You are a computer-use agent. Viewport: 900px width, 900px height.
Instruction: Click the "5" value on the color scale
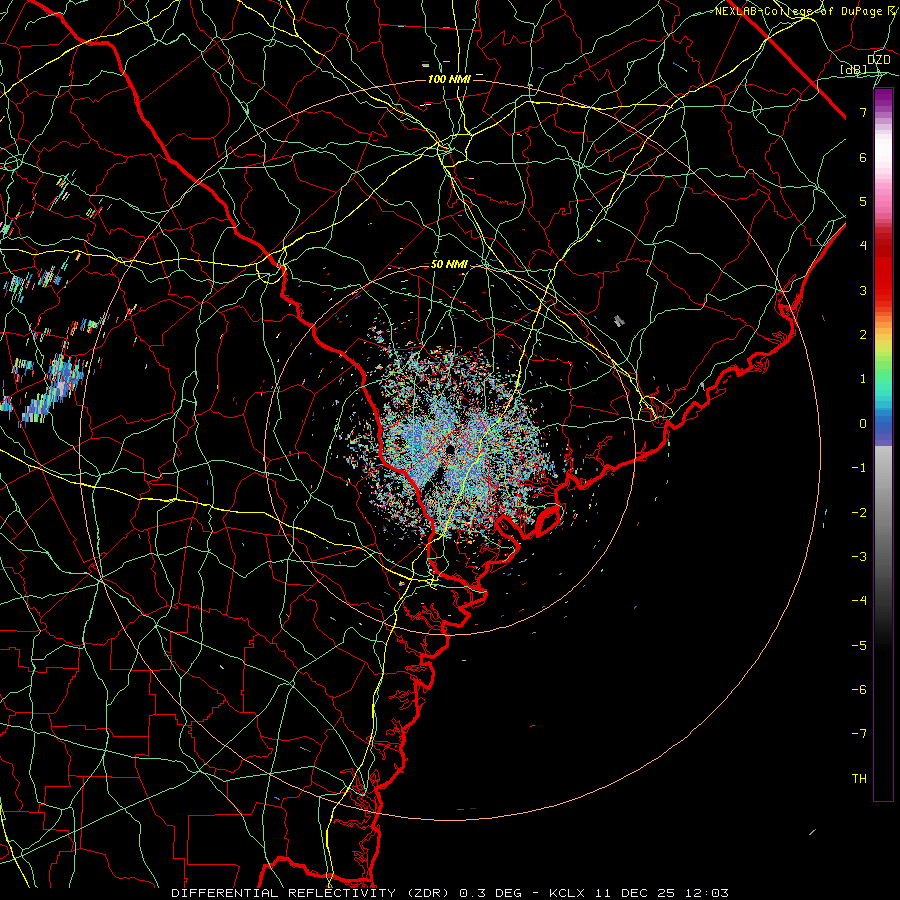863,201
